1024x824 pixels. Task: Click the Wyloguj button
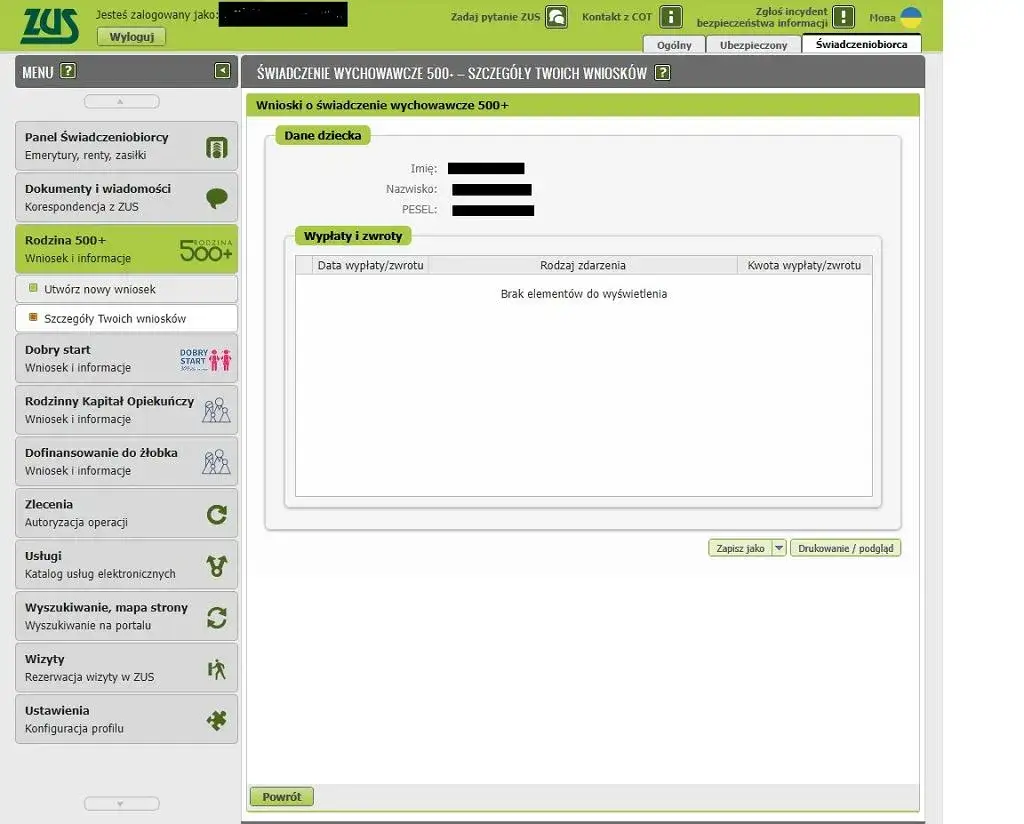click(x=131, y=37)
